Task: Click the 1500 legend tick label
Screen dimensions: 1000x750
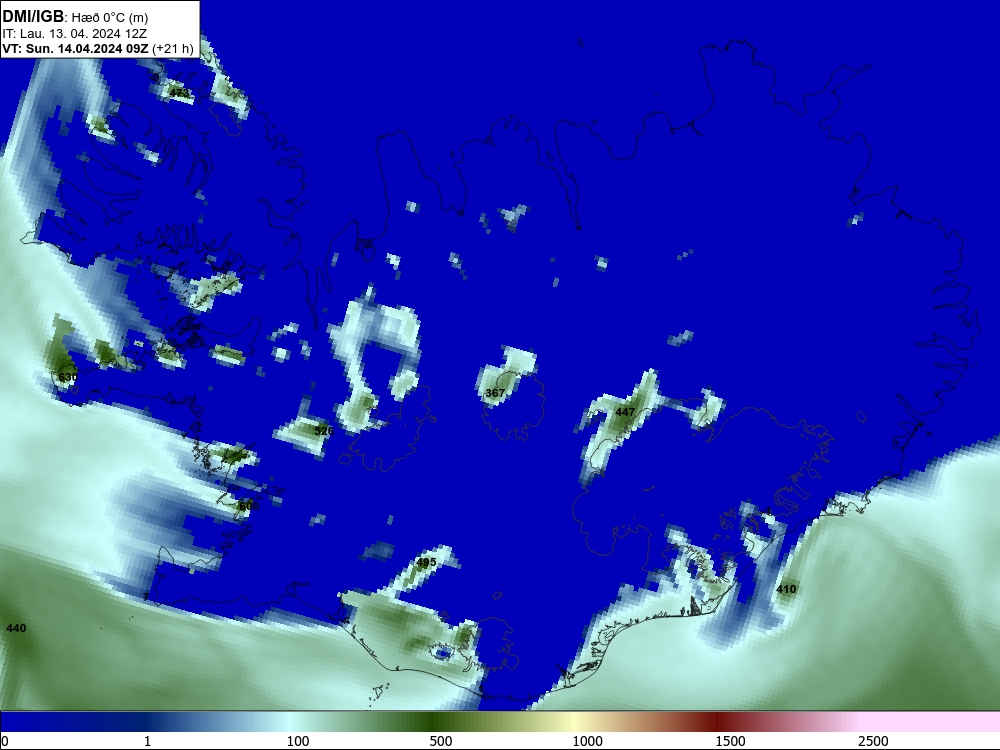Action: click(x=730, y=741)
